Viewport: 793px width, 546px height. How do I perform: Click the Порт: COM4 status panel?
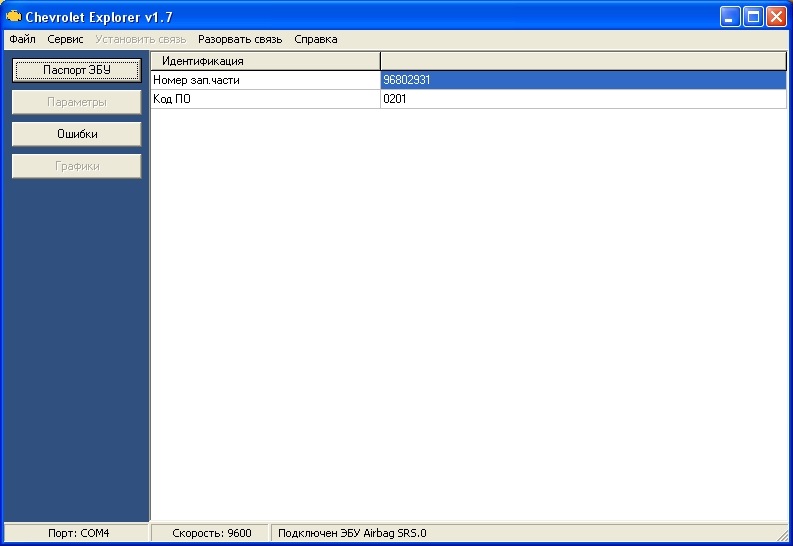click(76, 533)
